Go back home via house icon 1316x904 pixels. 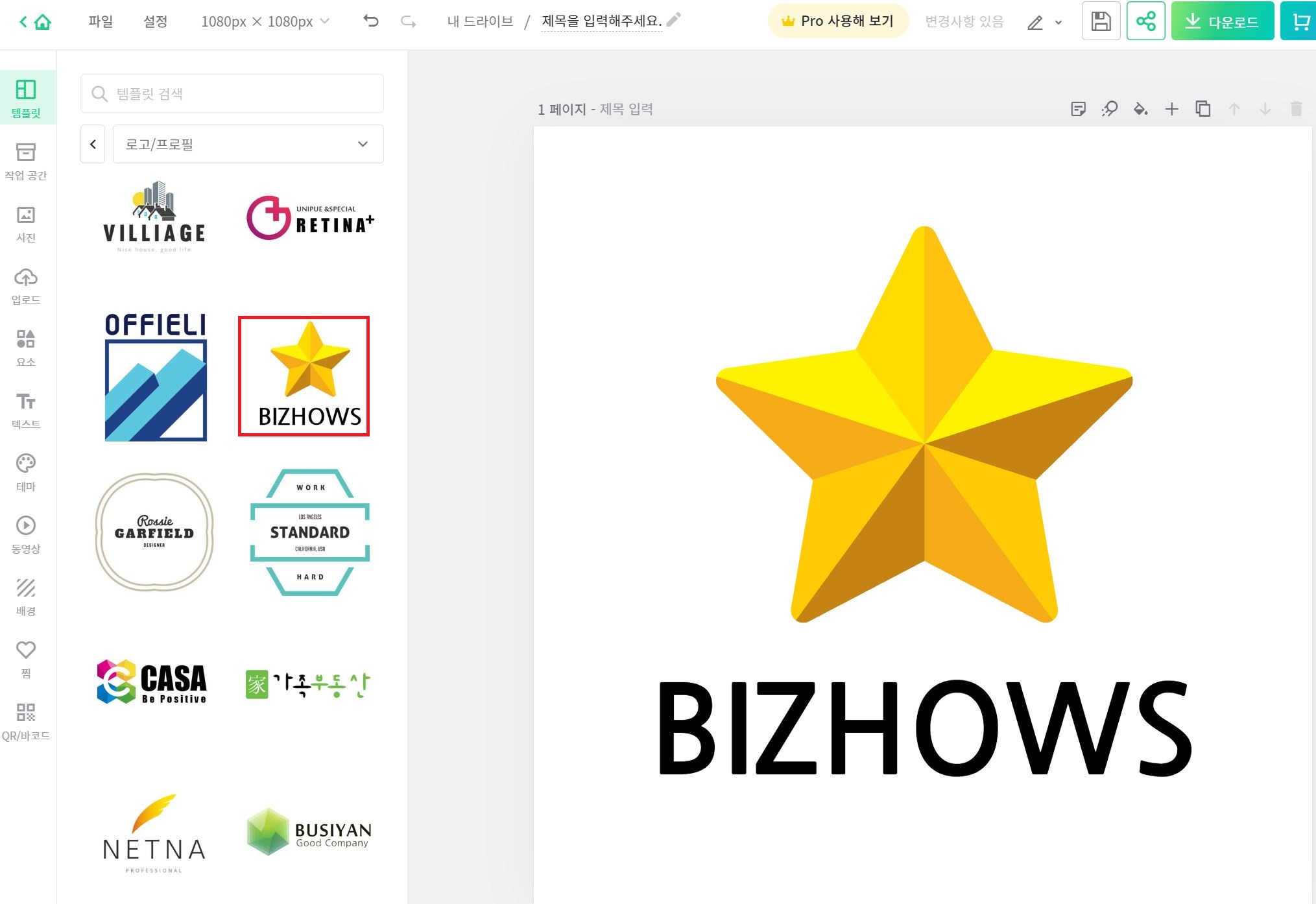click(x=42, y=22)
